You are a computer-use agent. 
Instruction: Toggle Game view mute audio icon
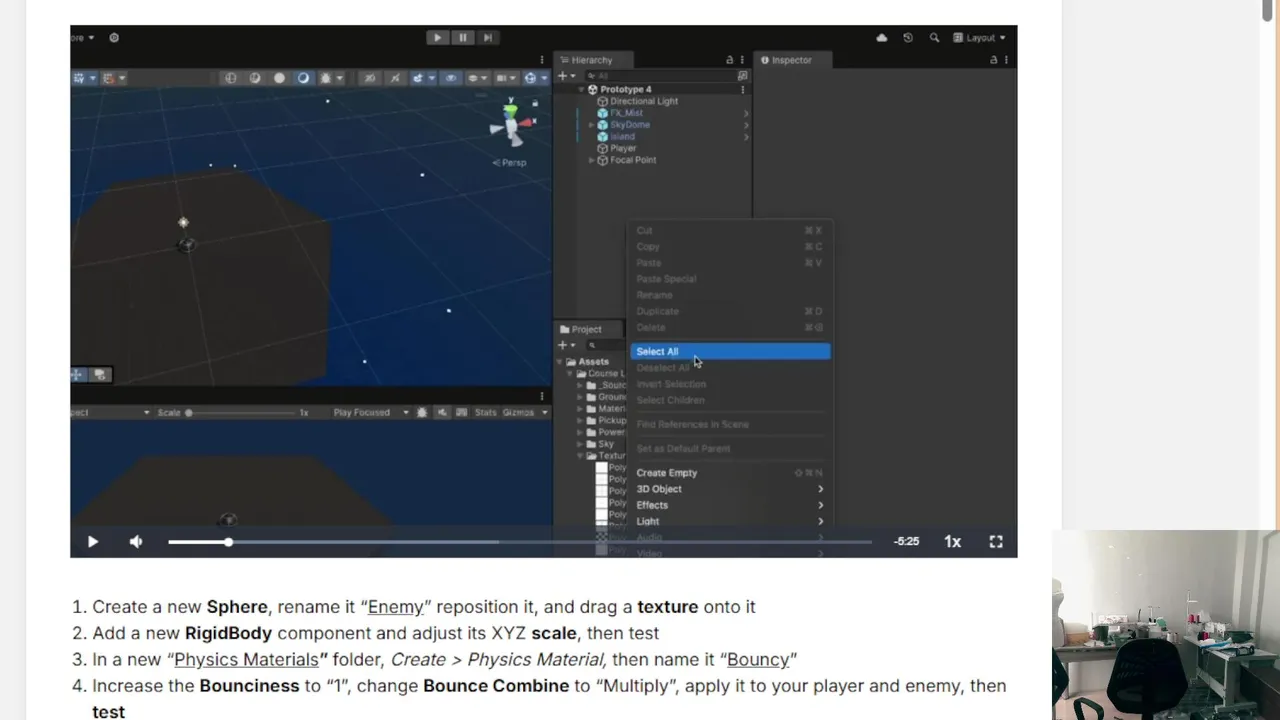pos(441,412)
